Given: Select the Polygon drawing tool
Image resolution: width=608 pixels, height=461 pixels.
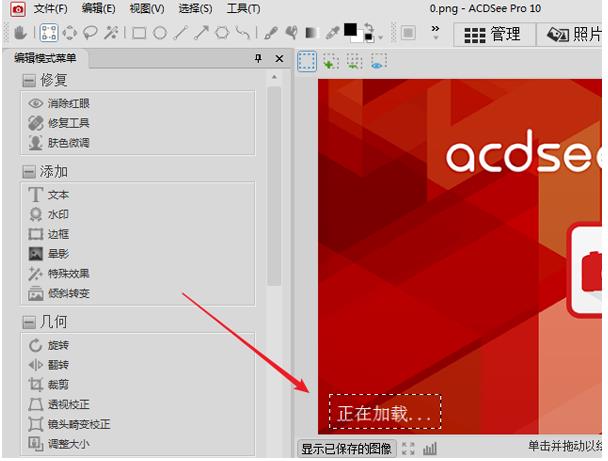Looking at the screenshot, I should coord(222,33).
